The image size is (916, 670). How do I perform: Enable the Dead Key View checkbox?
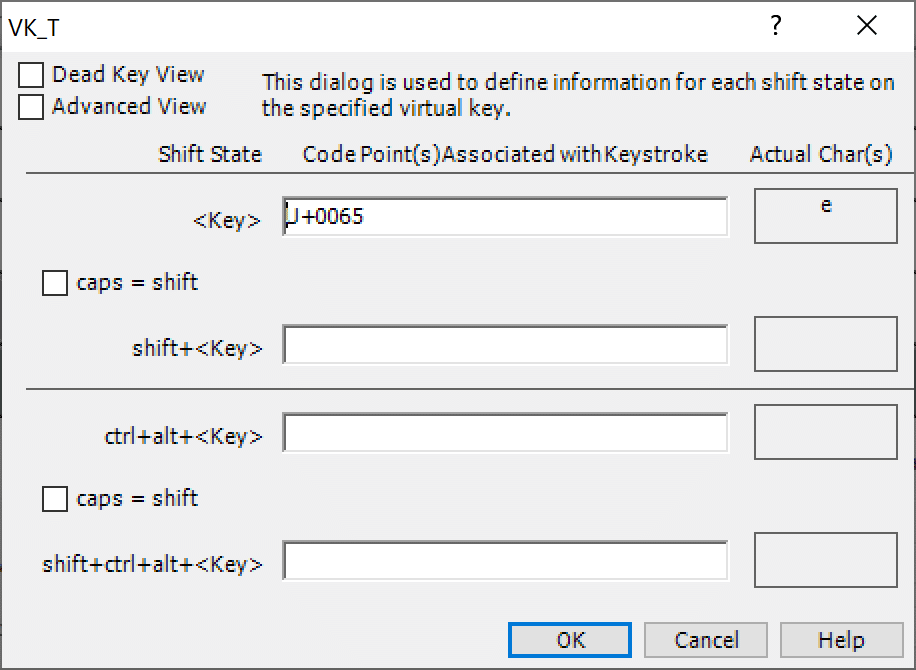[x=32, y=76]
